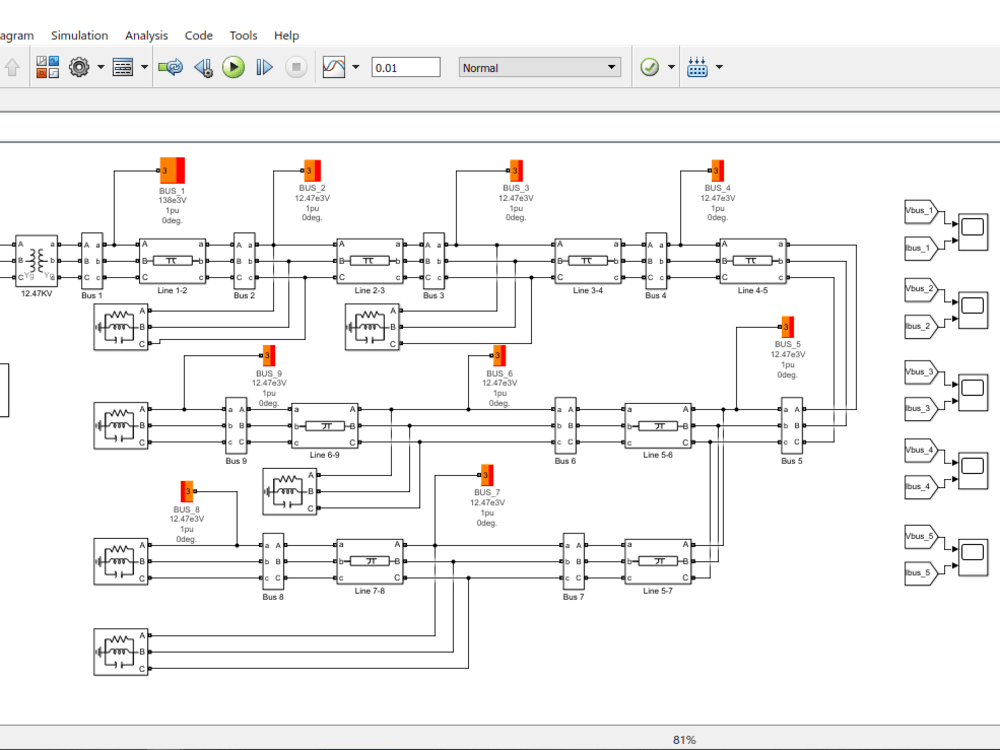The width and height of the screenshot is (1000, 750).
Task: Select the BUS_6 load flow block
Action: (x=499, y=355)
